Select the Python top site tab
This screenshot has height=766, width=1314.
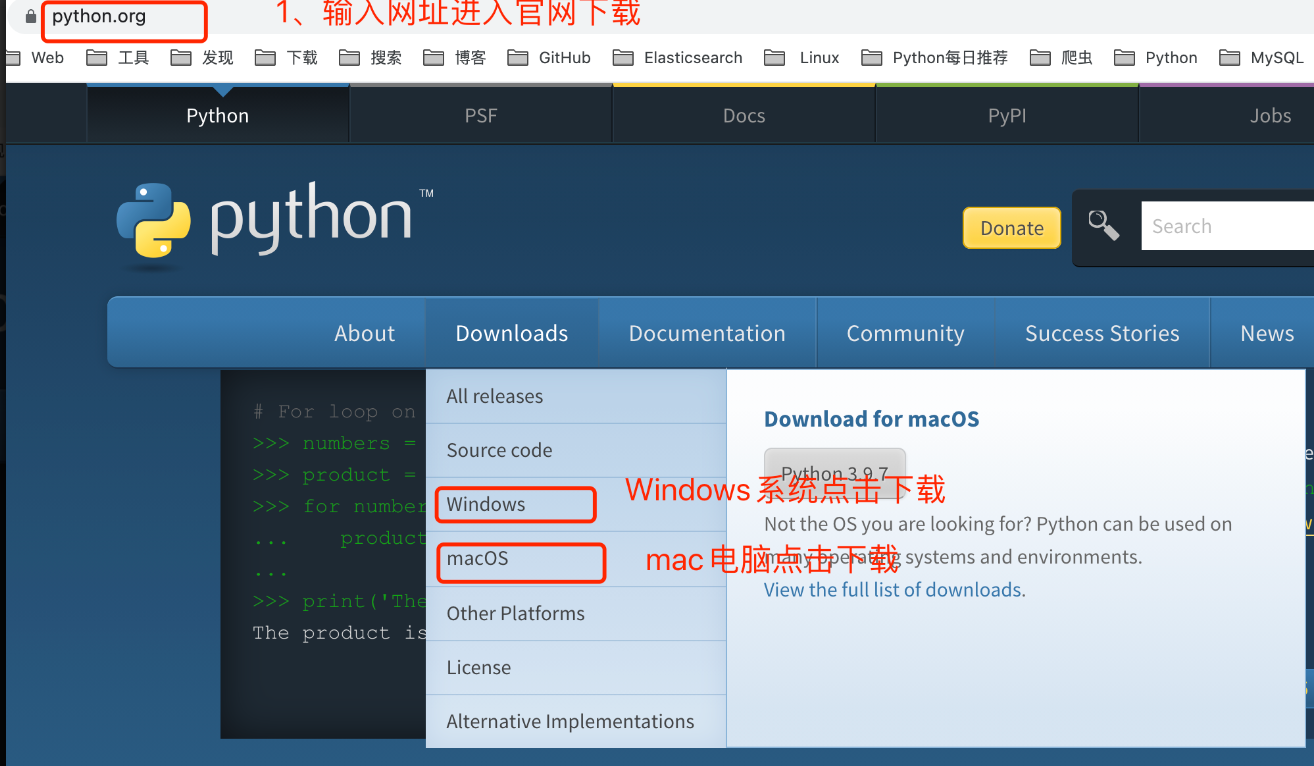tap(218, 115)
